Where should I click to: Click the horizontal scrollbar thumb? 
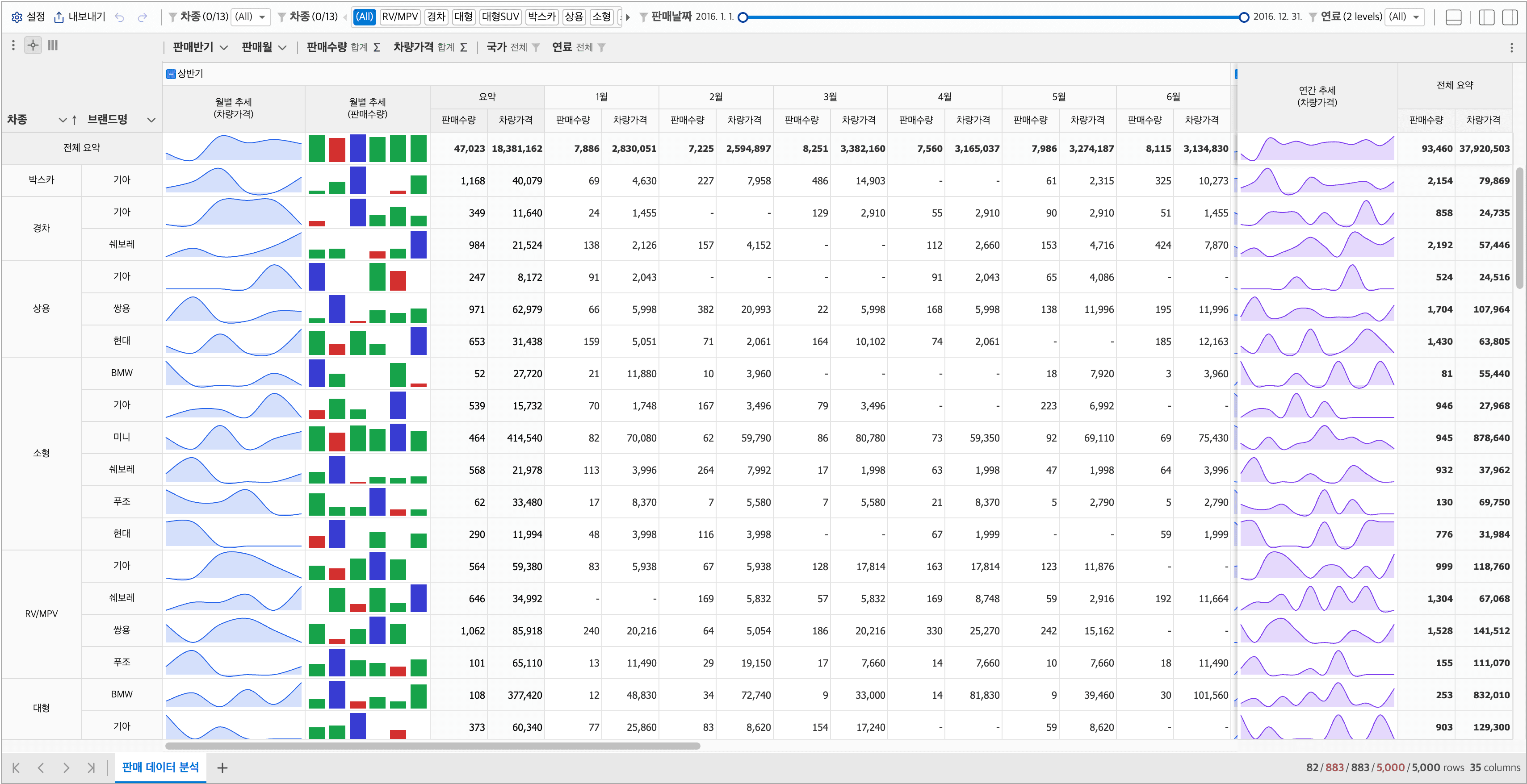pos(433,746)
